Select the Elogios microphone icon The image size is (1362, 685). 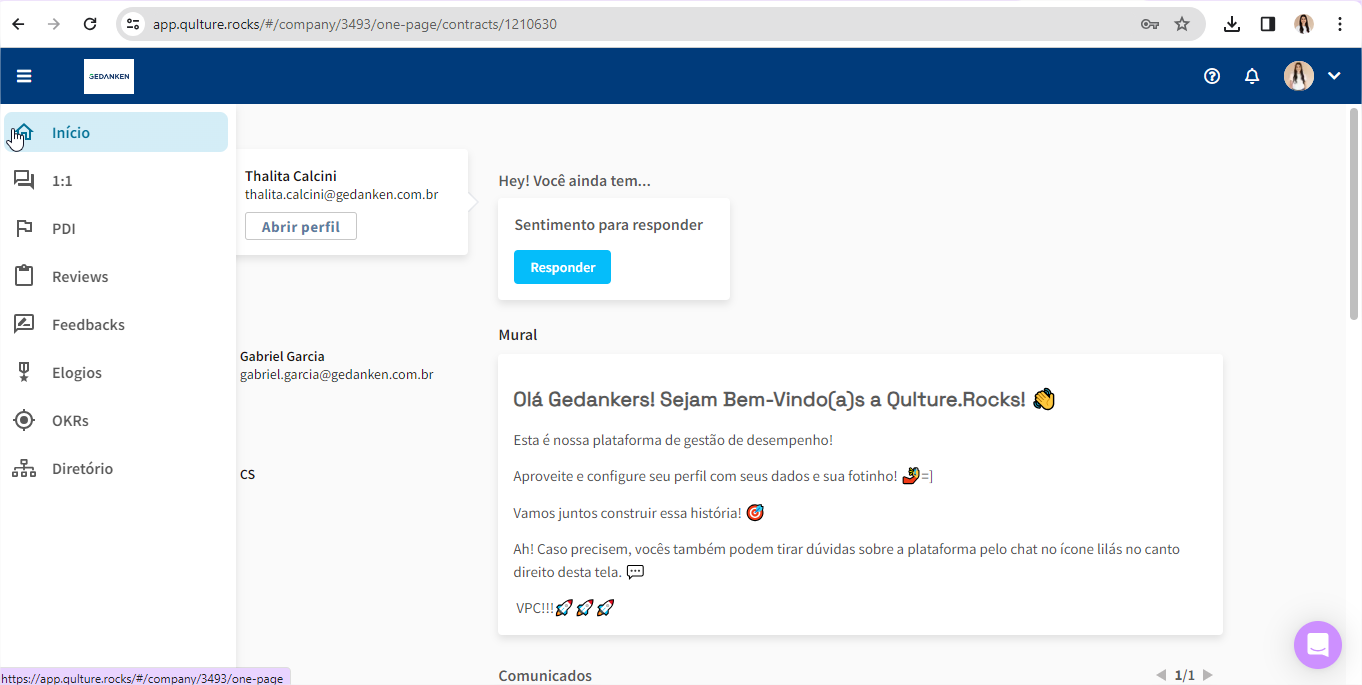coord(23,372)
